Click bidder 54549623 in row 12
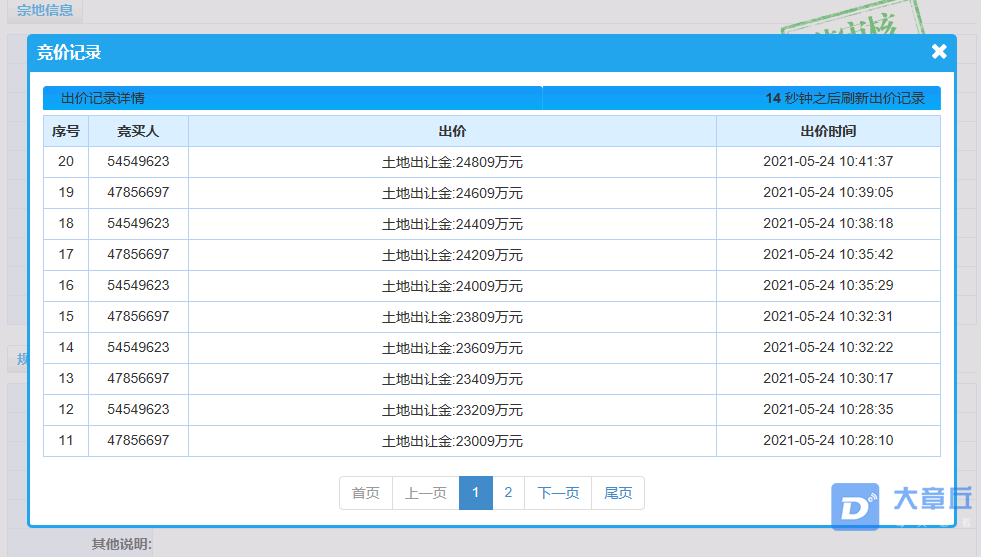Image resolution: width=981 pixels, height=557 pixels. (138, 409)
